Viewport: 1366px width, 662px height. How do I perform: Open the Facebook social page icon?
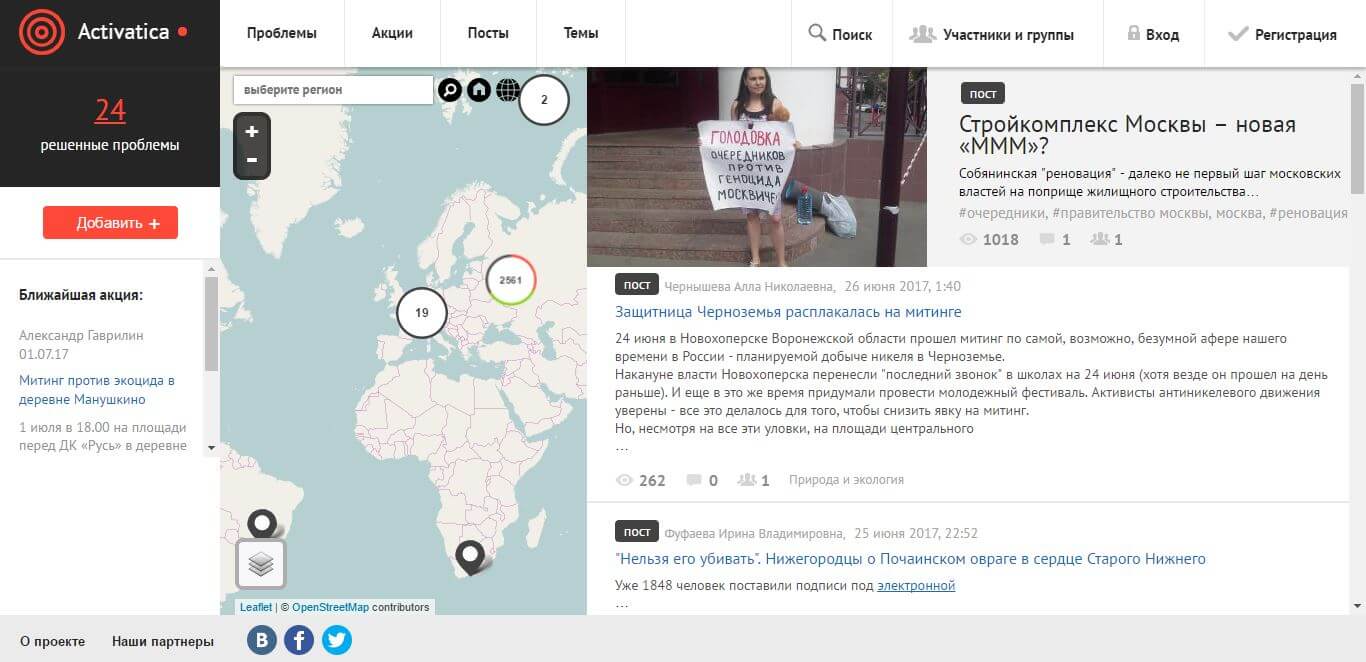tap(299, 640)
